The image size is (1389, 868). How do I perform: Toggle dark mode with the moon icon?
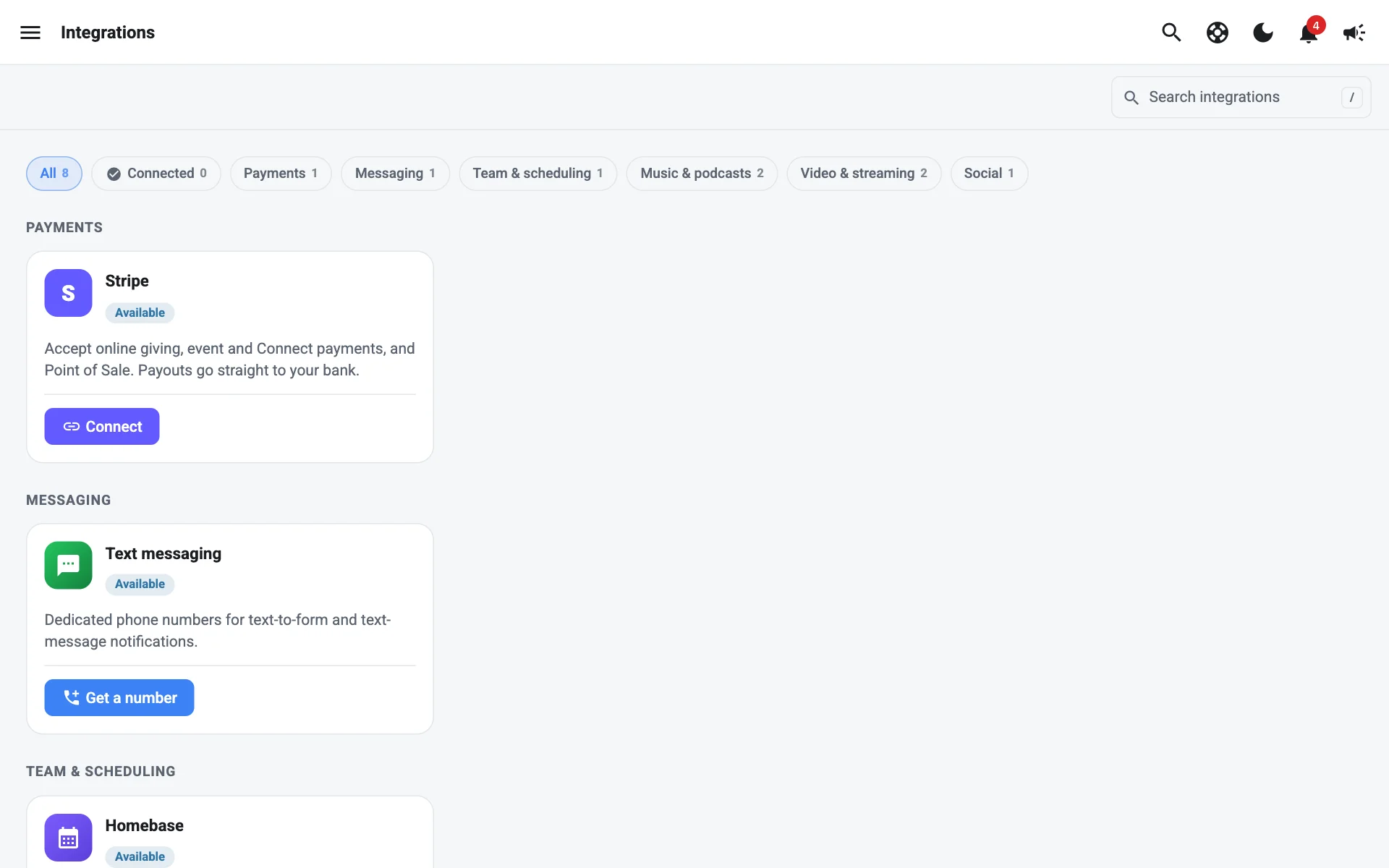click(x=1263, y=33)
